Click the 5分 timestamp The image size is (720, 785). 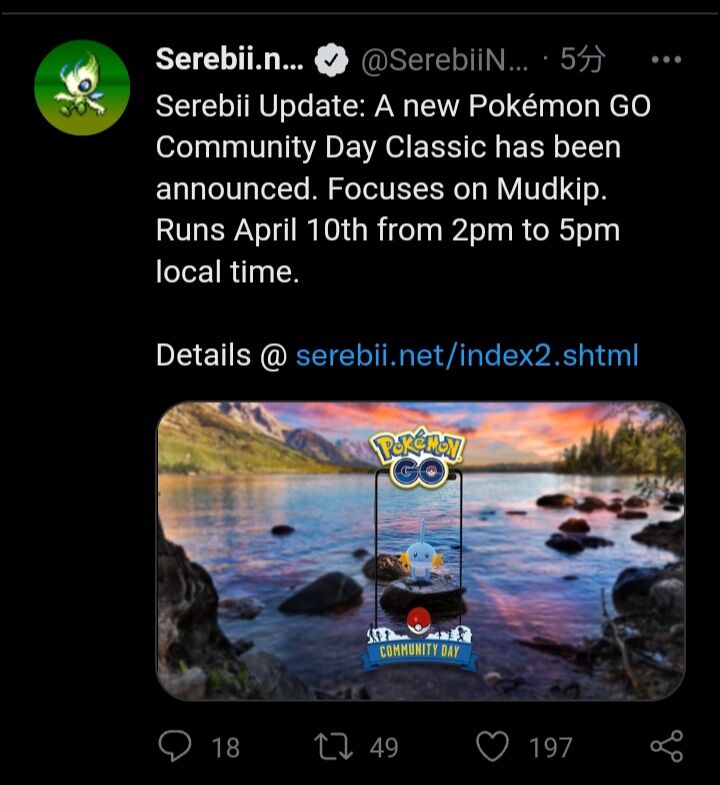pyautogui.click(x=582, y=60)
